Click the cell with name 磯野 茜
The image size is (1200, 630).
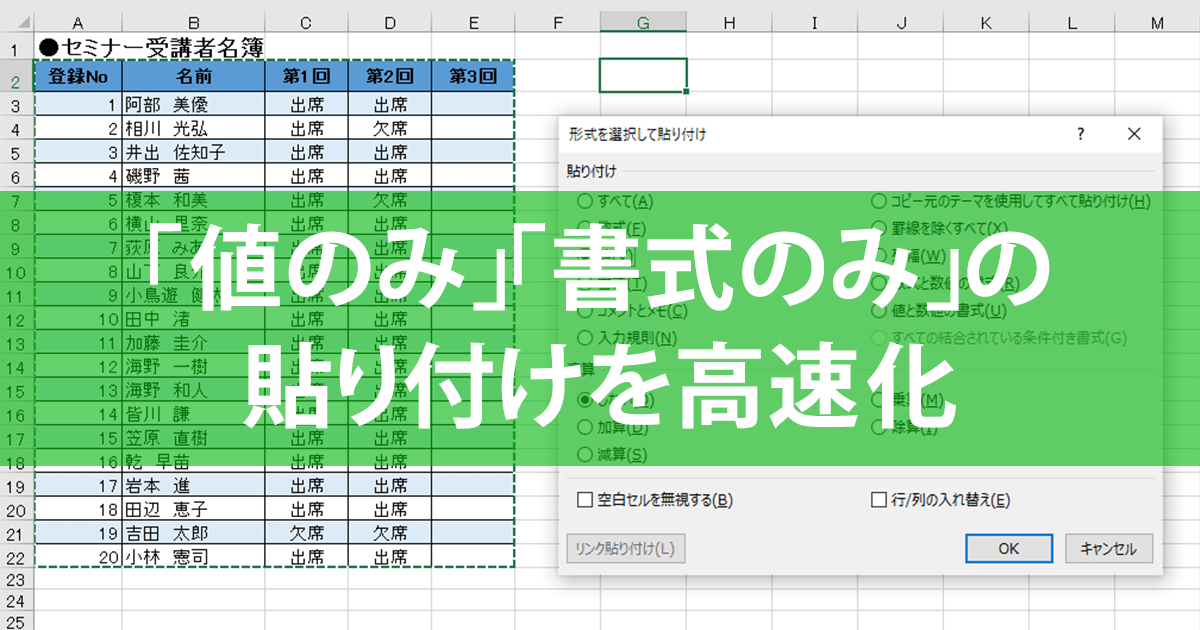194,176
